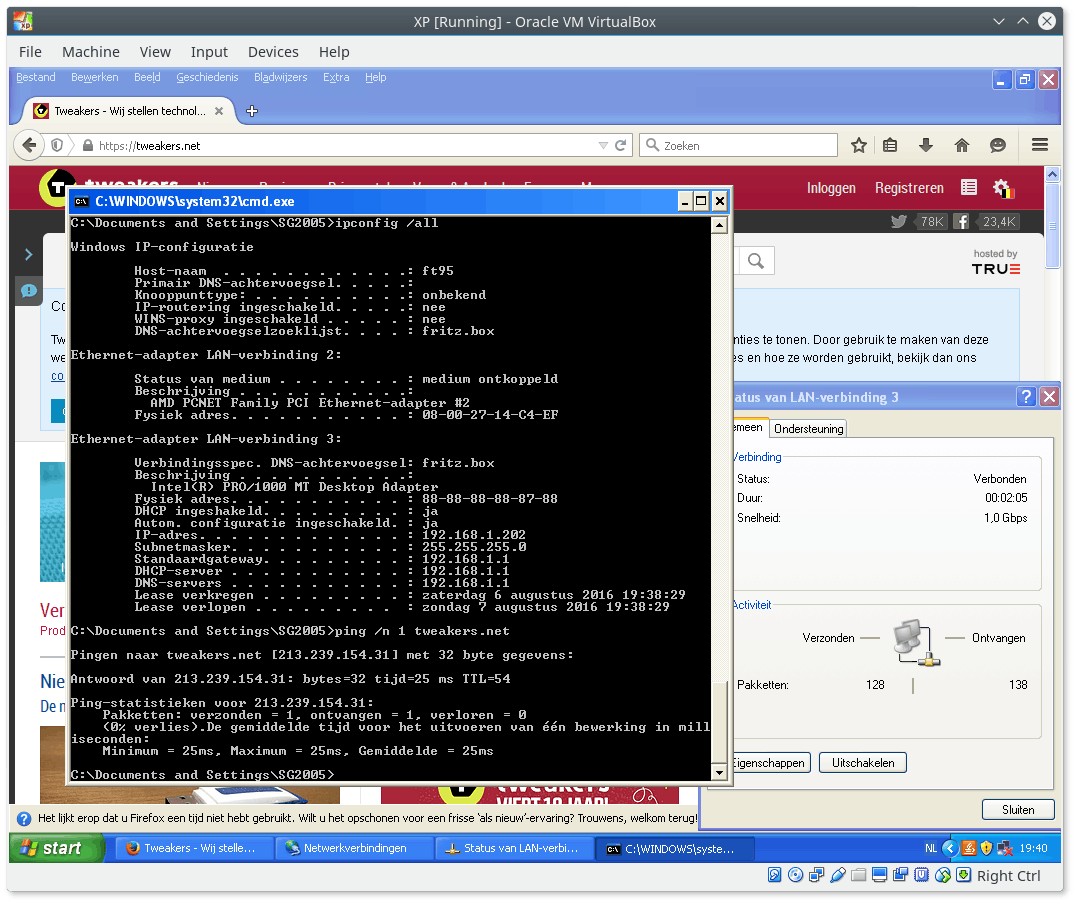
Task: Click the Twitter icon on Tweakers page
Action: point(898,222)
